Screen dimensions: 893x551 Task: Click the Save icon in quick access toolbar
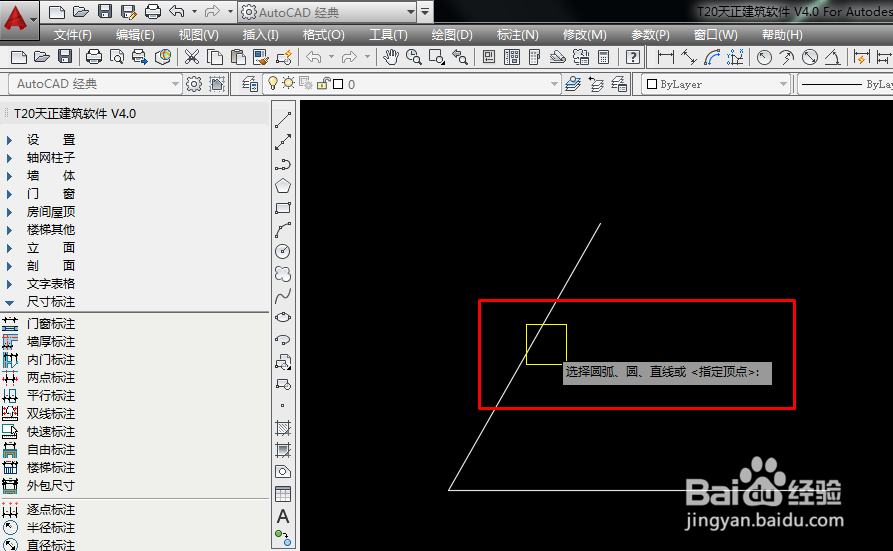pyautogui.click(x=105, y=11)
